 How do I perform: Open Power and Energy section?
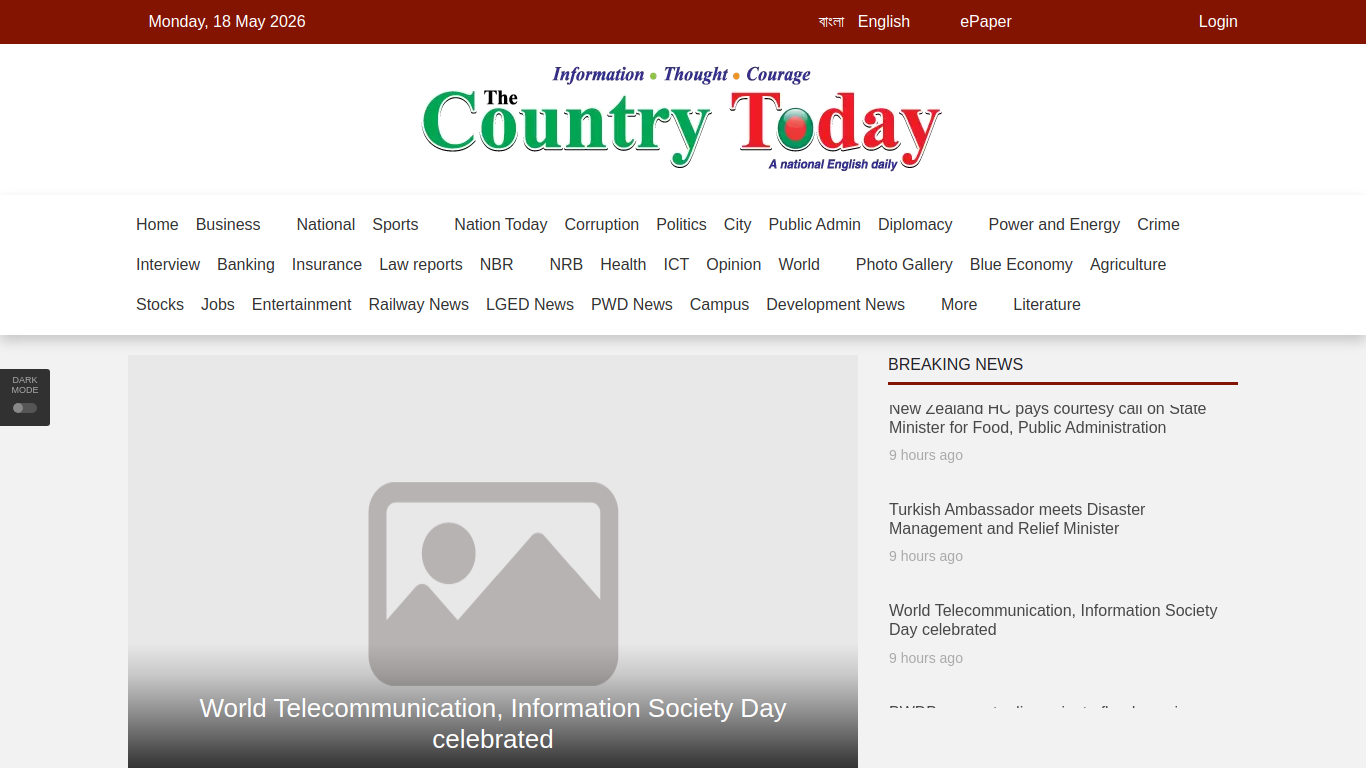(x=1054, y=225)
